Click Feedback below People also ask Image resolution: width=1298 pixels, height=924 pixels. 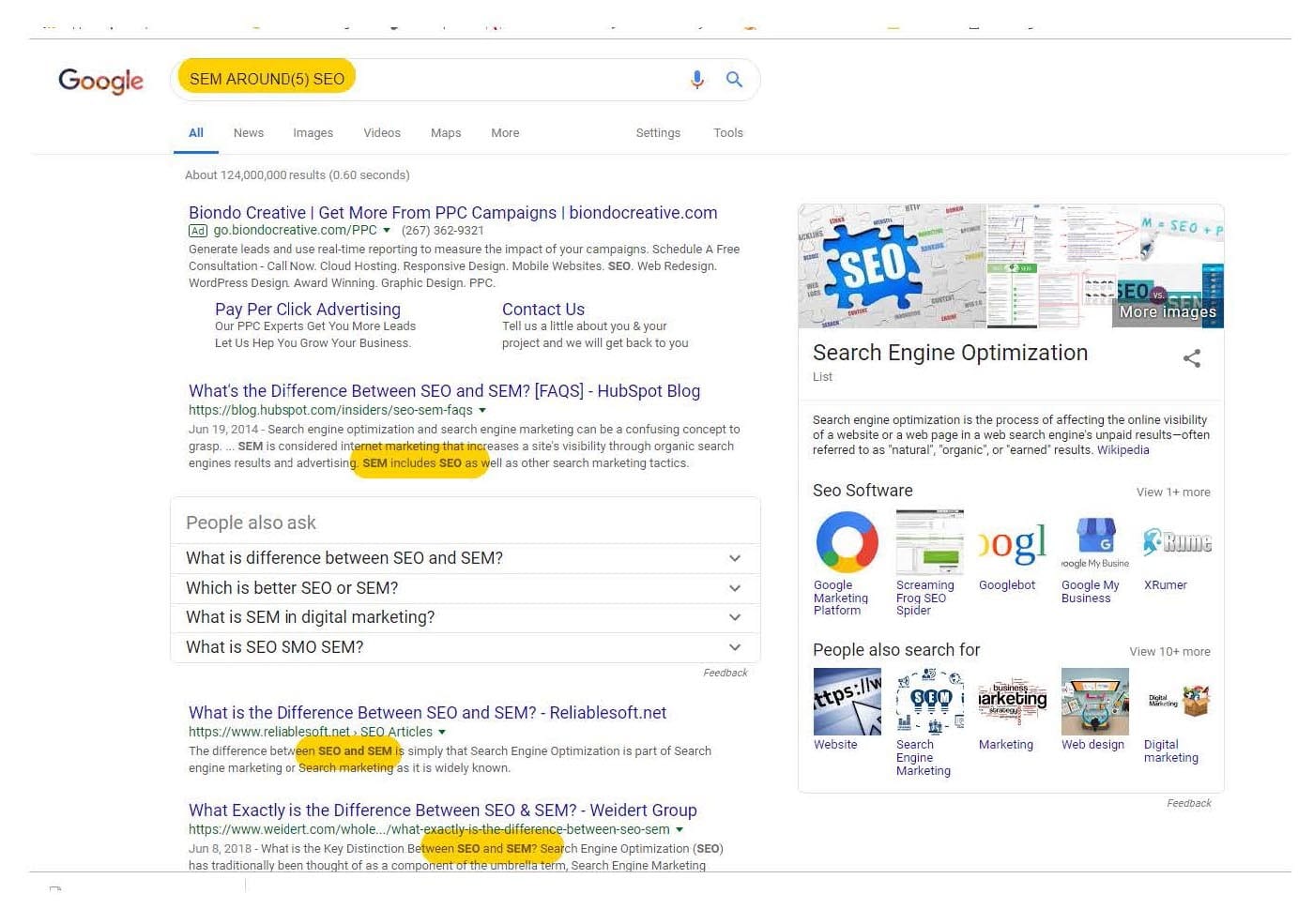pyautogui.click(x=725, y=673)
